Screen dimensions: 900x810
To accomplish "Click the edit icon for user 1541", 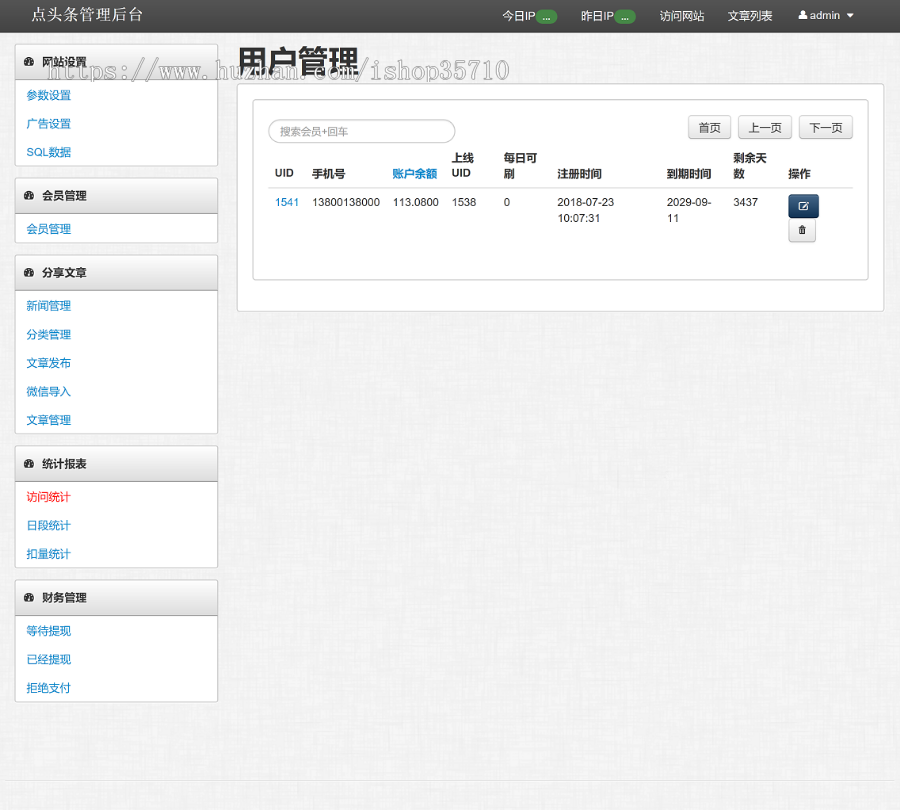I will coord(803,206).
